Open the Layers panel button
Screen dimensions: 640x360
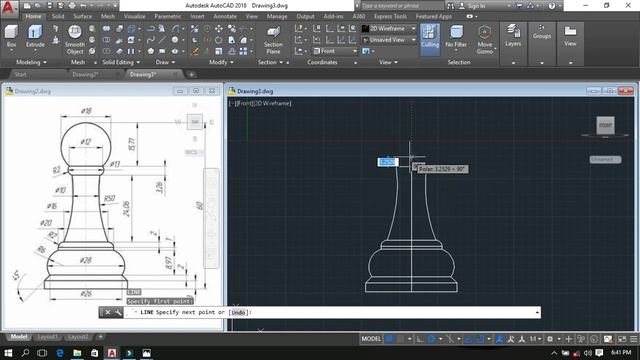(x=513, y=36)
